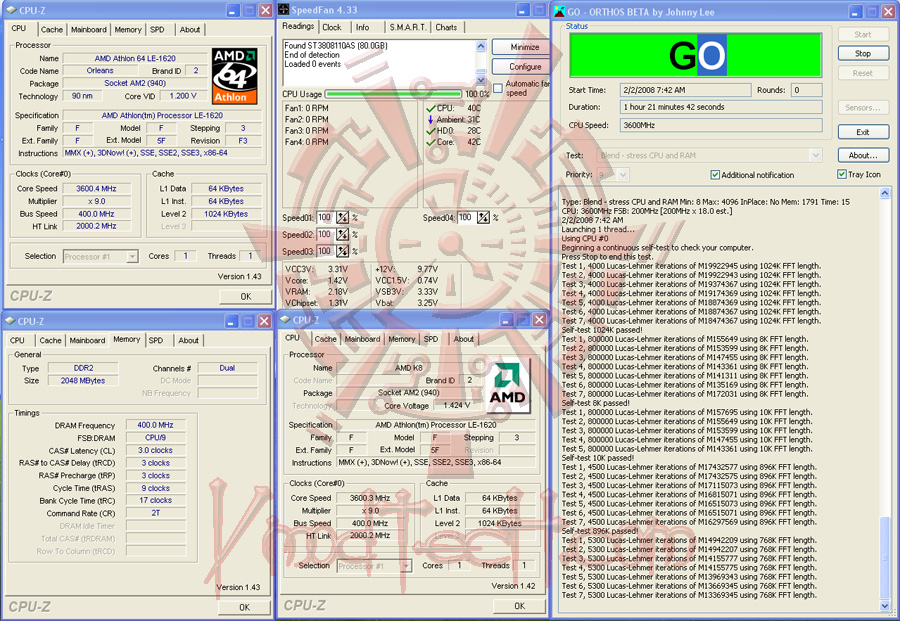The height and width of the screenshot is (621, 900).
Task: Click SpeedFan event log scroll up arrow
Action: [480, 46]
